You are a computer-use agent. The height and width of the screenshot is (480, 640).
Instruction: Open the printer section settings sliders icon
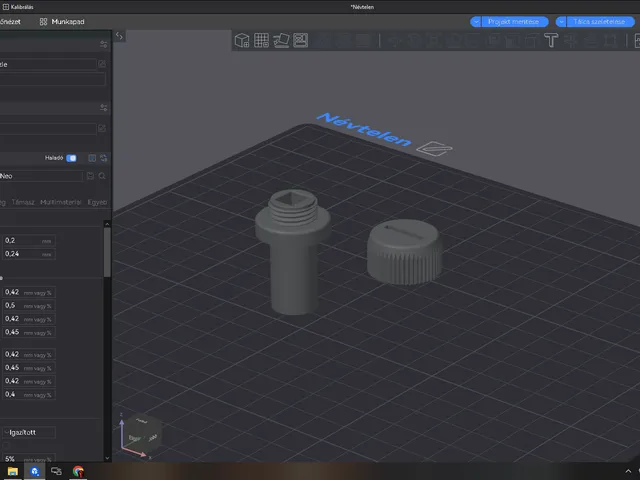[104, 44]
